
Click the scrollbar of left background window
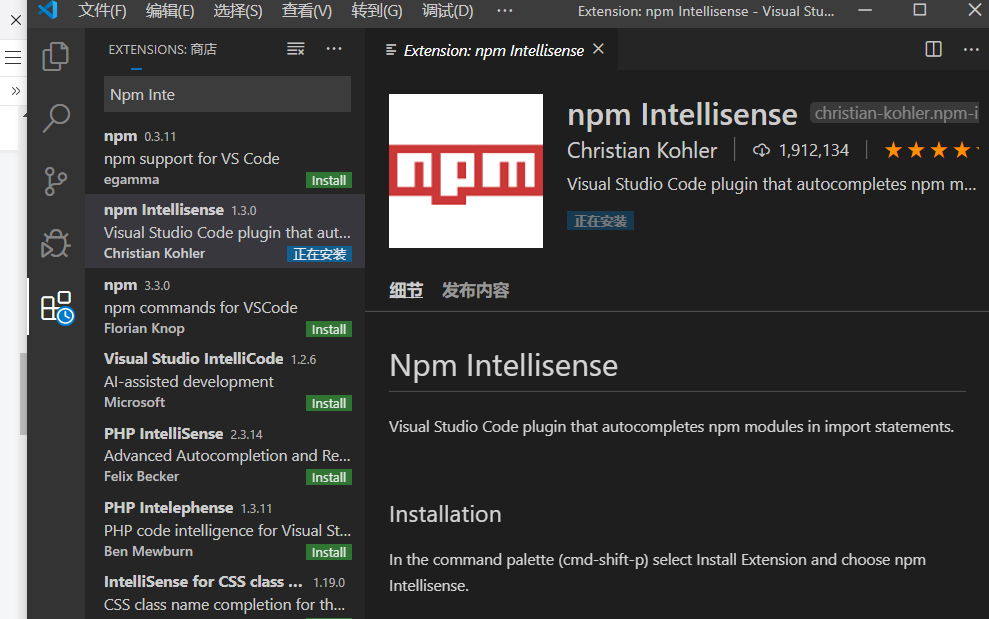pyautogui.click(x=23, y=394)
